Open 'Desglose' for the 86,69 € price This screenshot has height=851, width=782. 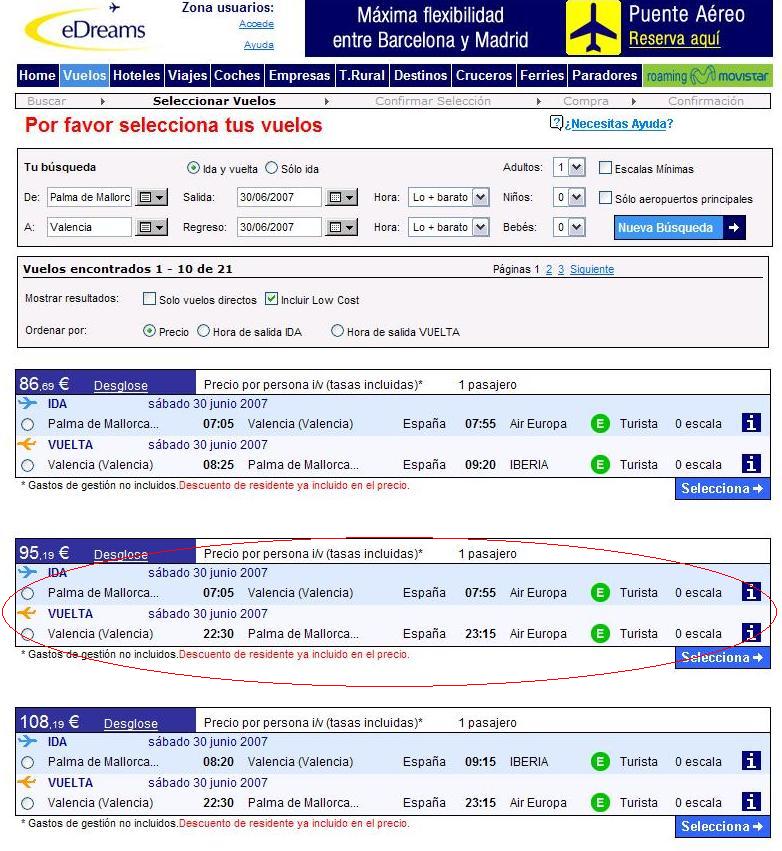point(120,385)
